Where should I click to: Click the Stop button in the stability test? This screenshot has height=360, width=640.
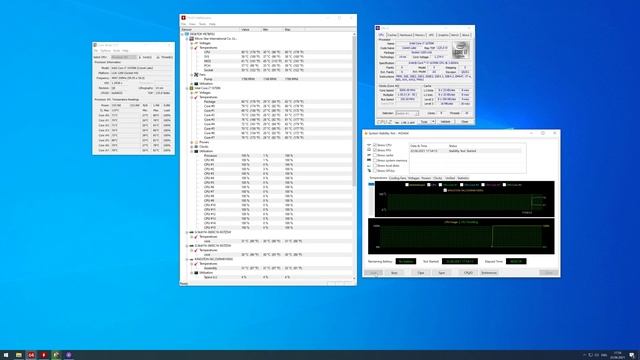394,273
